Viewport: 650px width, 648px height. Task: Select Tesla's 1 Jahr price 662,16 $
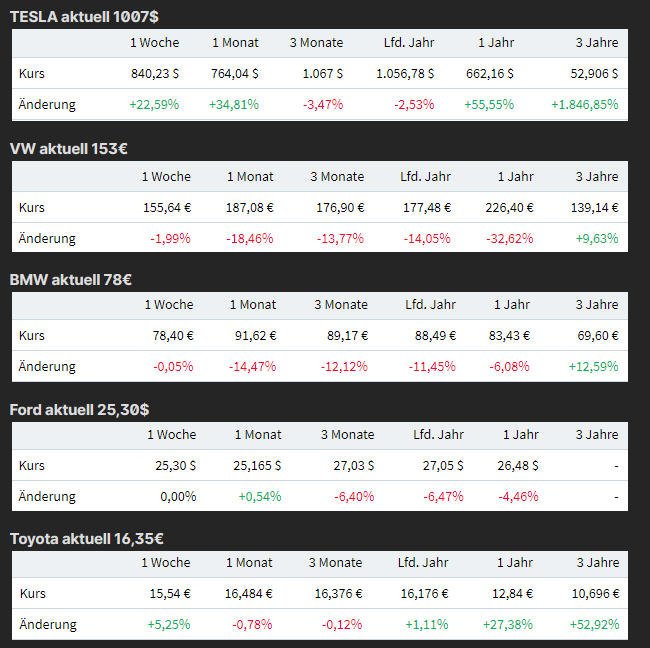(x=490, y=73)
